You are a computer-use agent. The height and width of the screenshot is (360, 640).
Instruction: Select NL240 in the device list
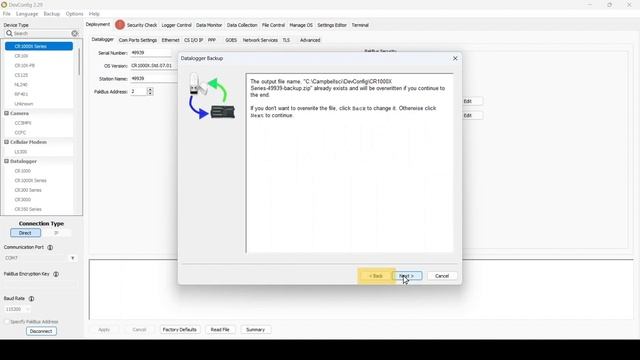click(x=21, y=84)
